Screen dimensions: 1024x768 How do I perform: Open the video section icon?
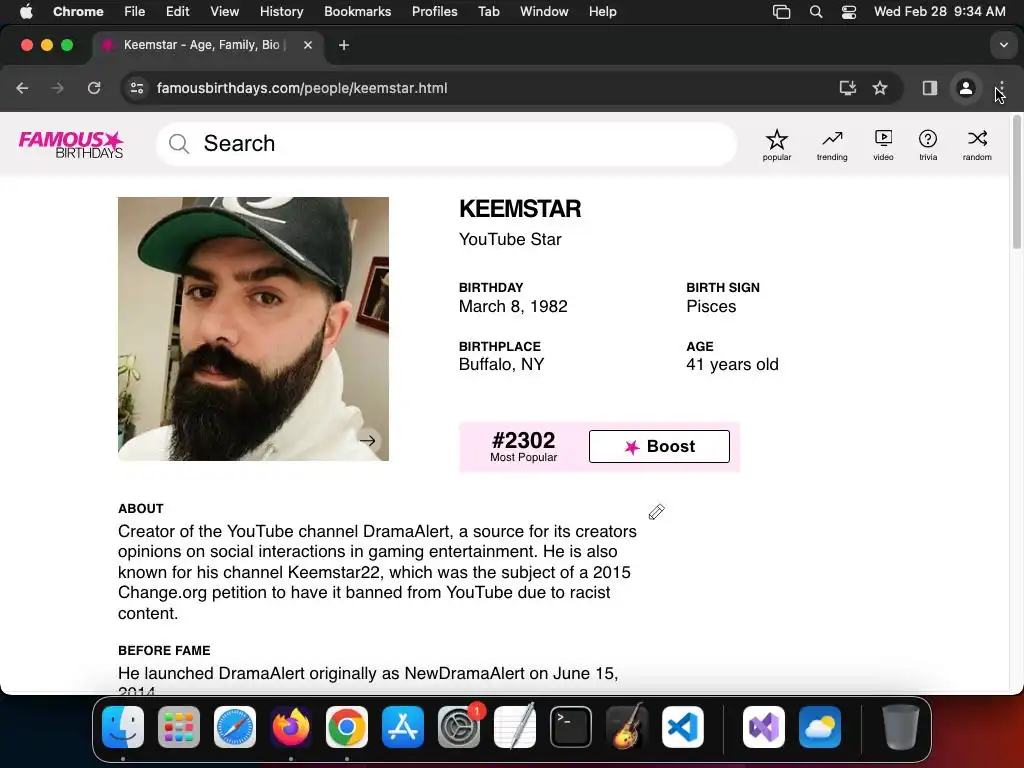[x=883, y=144]
